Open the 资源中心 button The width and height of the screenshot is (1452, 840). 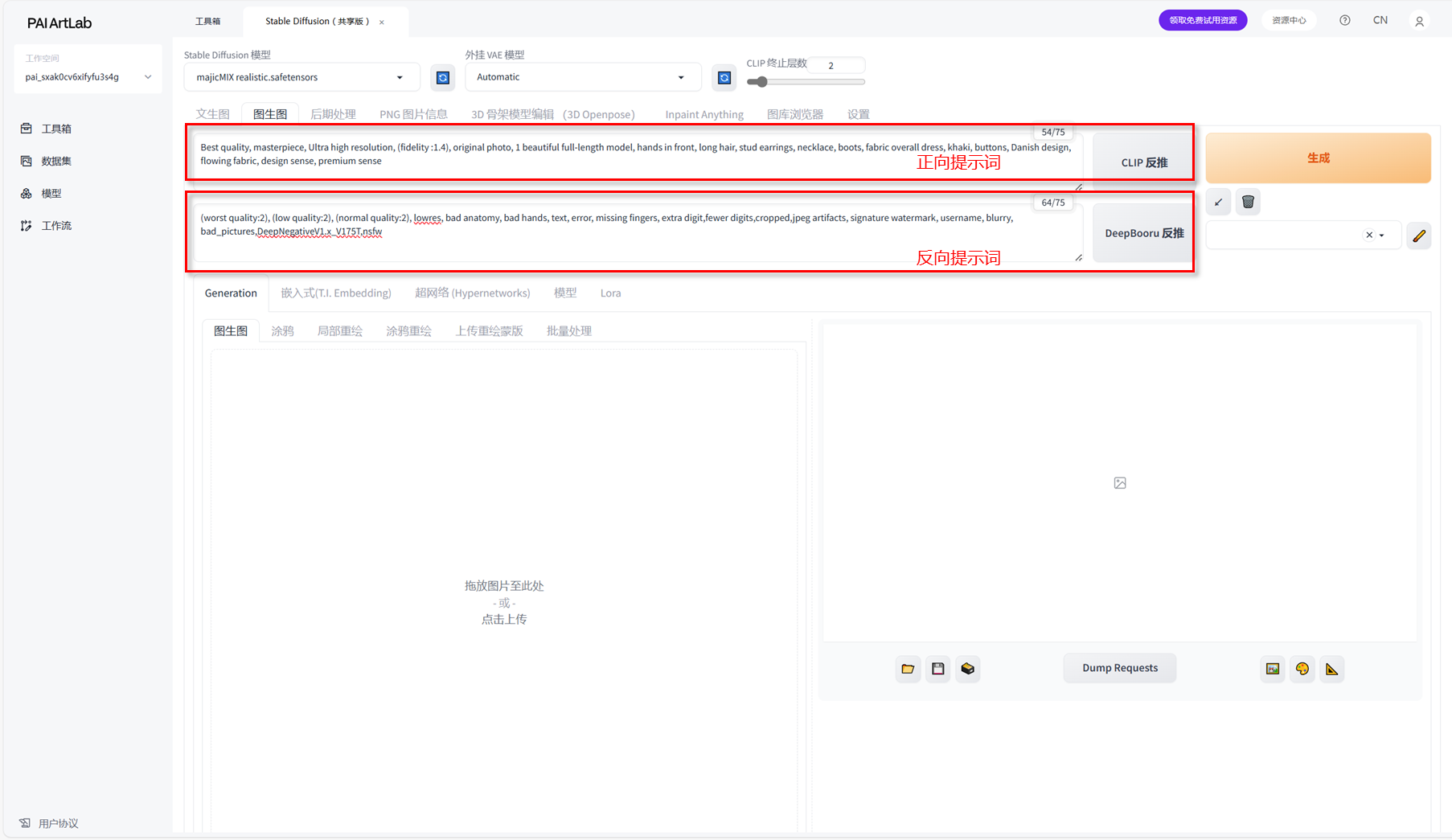[1289, 20]
